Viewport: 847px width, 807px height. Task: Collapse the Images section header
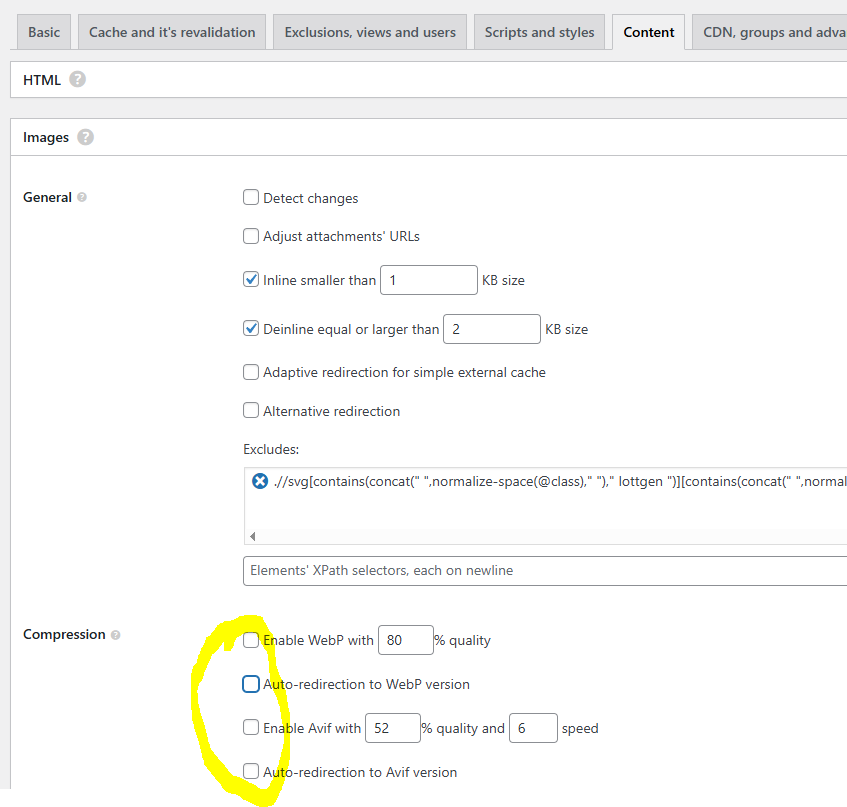(x=46, y=138)
